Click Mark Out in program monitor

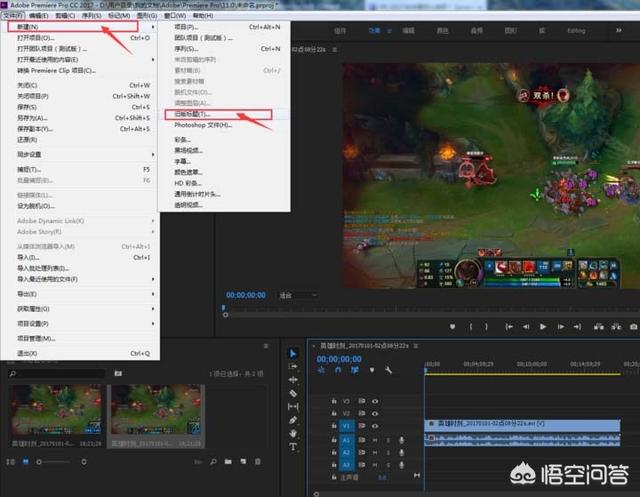pos(487,327)
